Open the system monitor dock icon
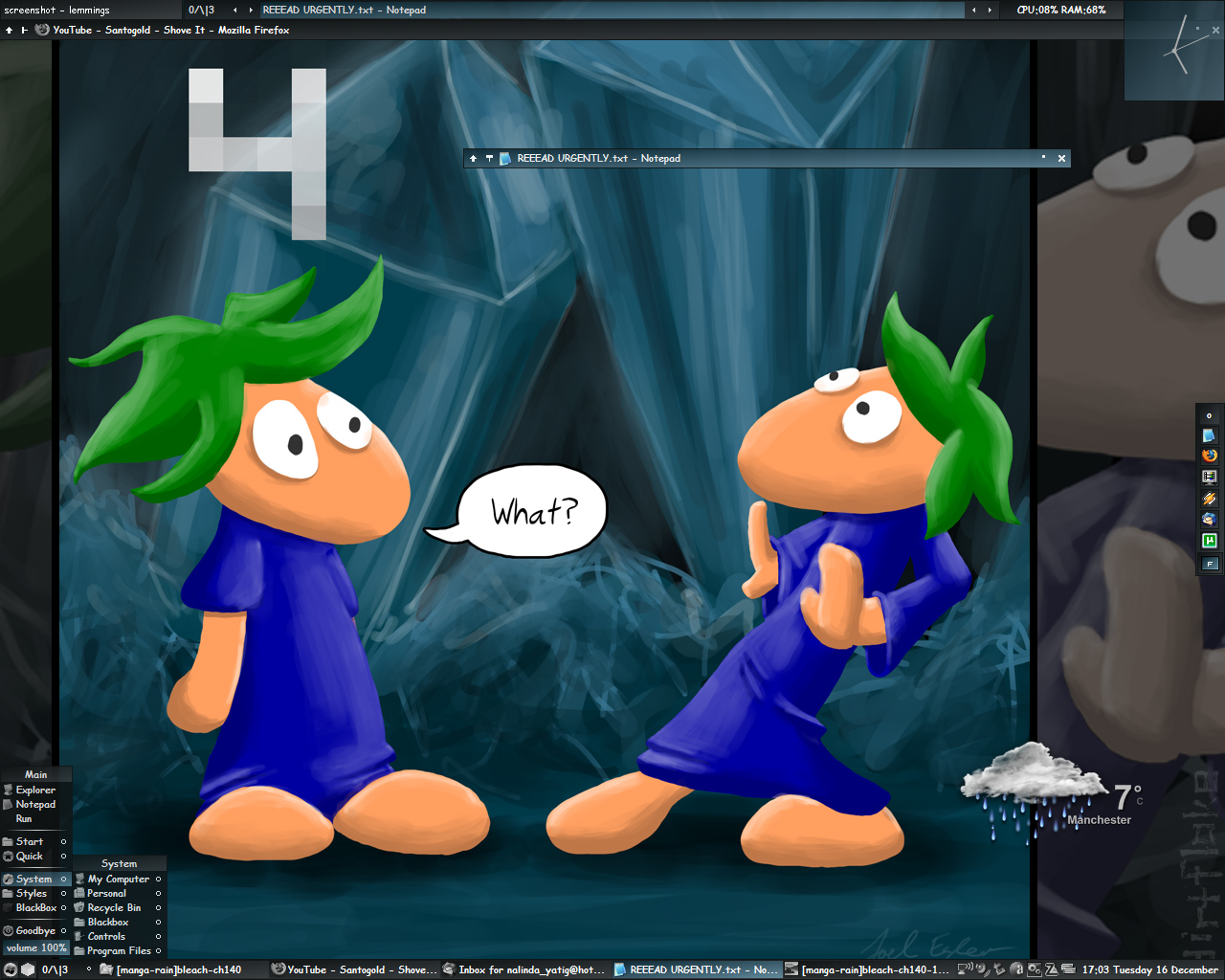The image size is (1225, 980). click(1210, 477)
